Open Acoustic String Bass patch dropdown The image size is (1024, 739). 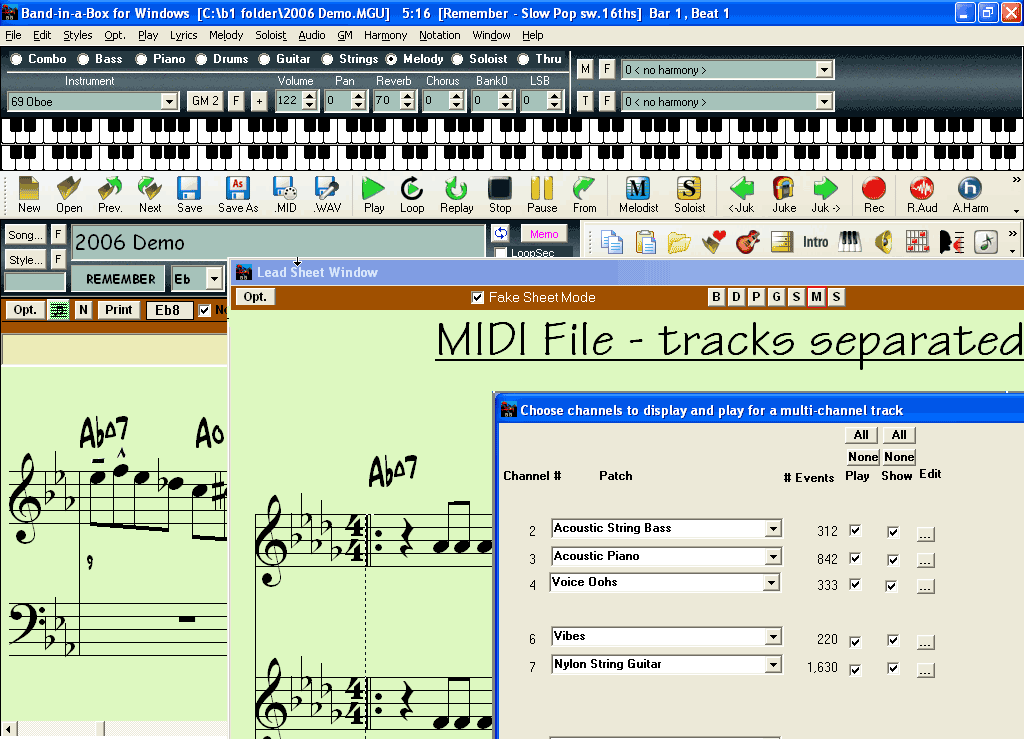(773, 528)
